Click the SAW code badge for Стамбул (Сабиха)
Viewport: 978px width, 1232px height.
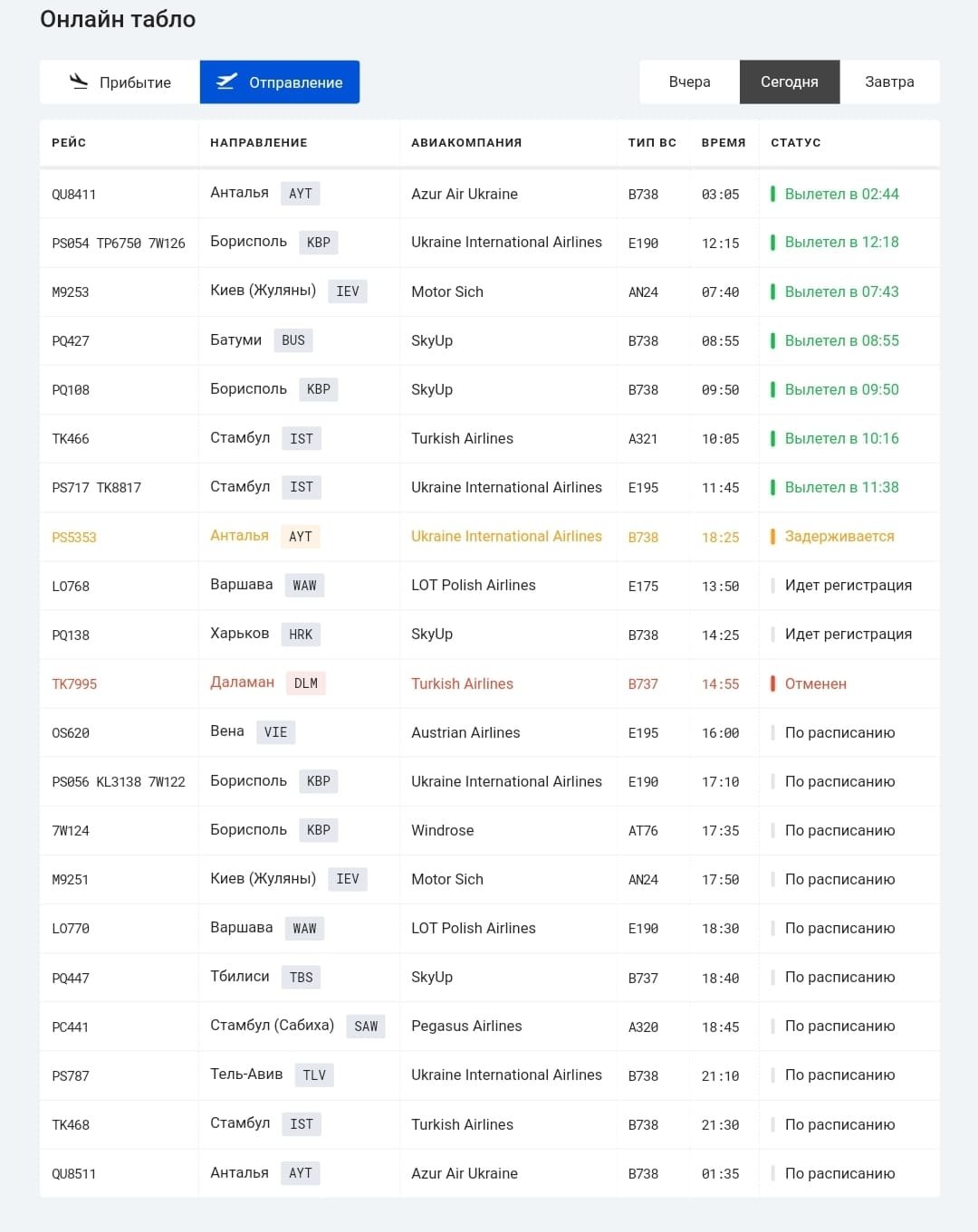tap(366, 1027)
